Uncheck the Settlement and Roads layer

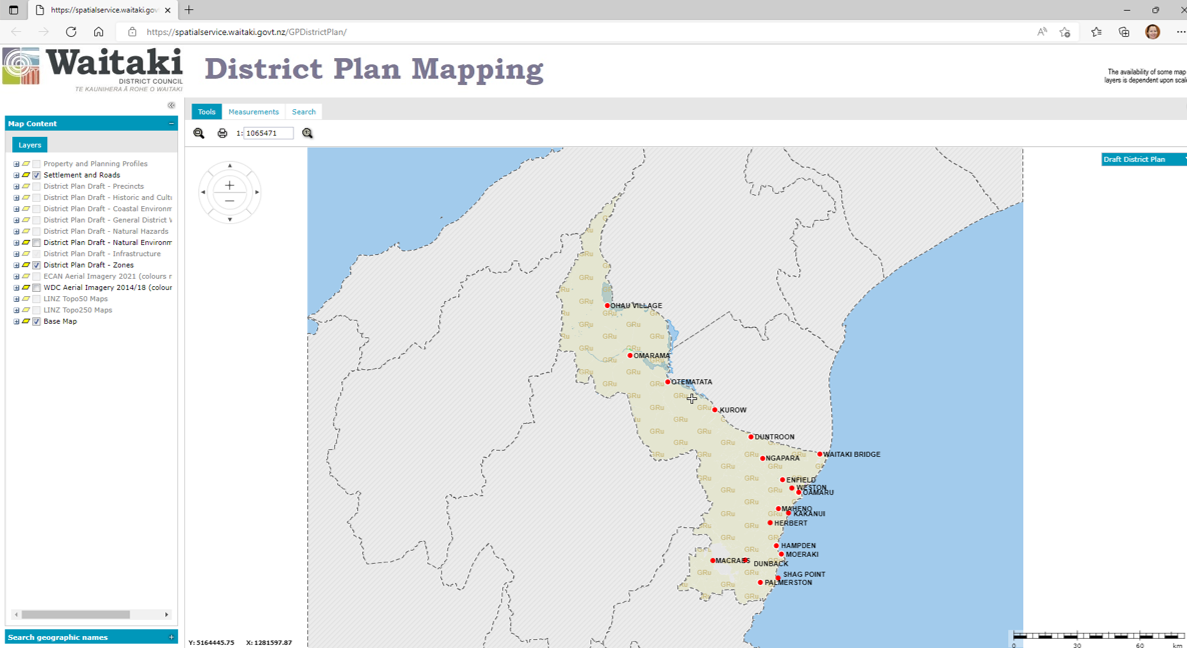[x=36, y=175]
